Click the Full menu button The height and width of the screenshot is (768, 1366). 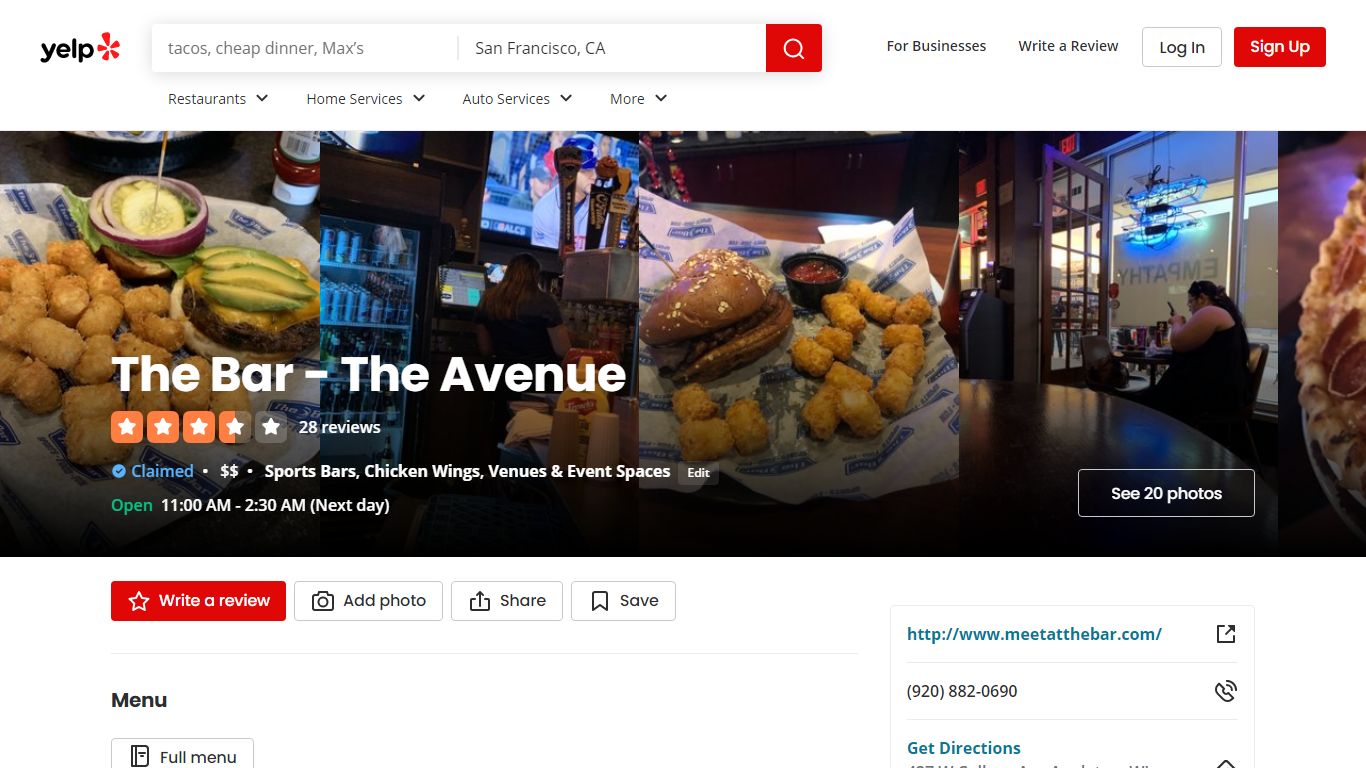[182, 755]
